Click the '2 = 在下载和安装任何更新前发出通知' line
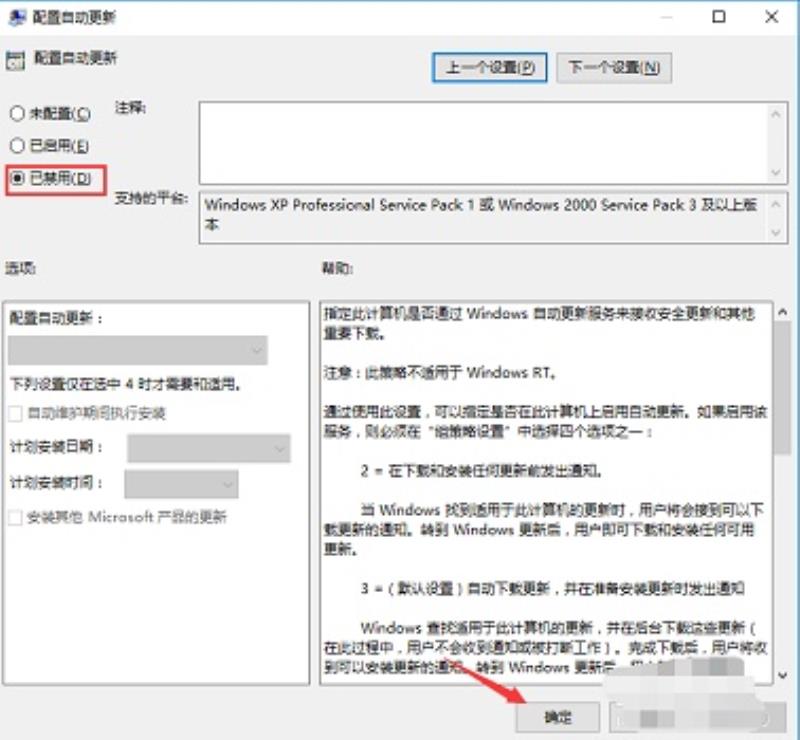 [481, 471]
